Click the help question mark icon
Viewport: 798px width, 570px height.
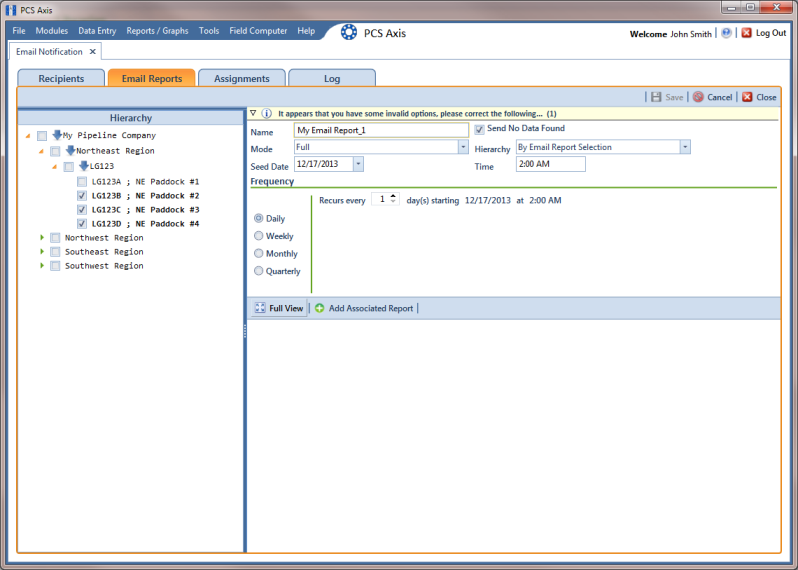(x=726, y=33)
